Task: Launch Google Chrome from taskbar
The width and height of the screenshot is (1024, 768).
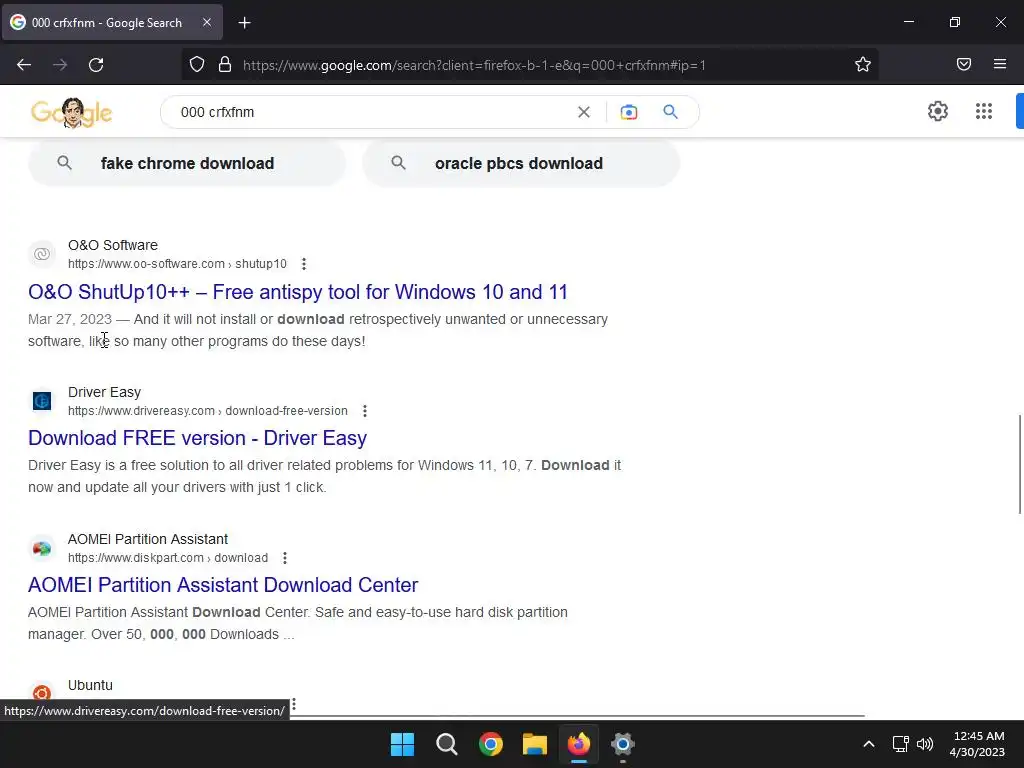Action: (490, 744)
